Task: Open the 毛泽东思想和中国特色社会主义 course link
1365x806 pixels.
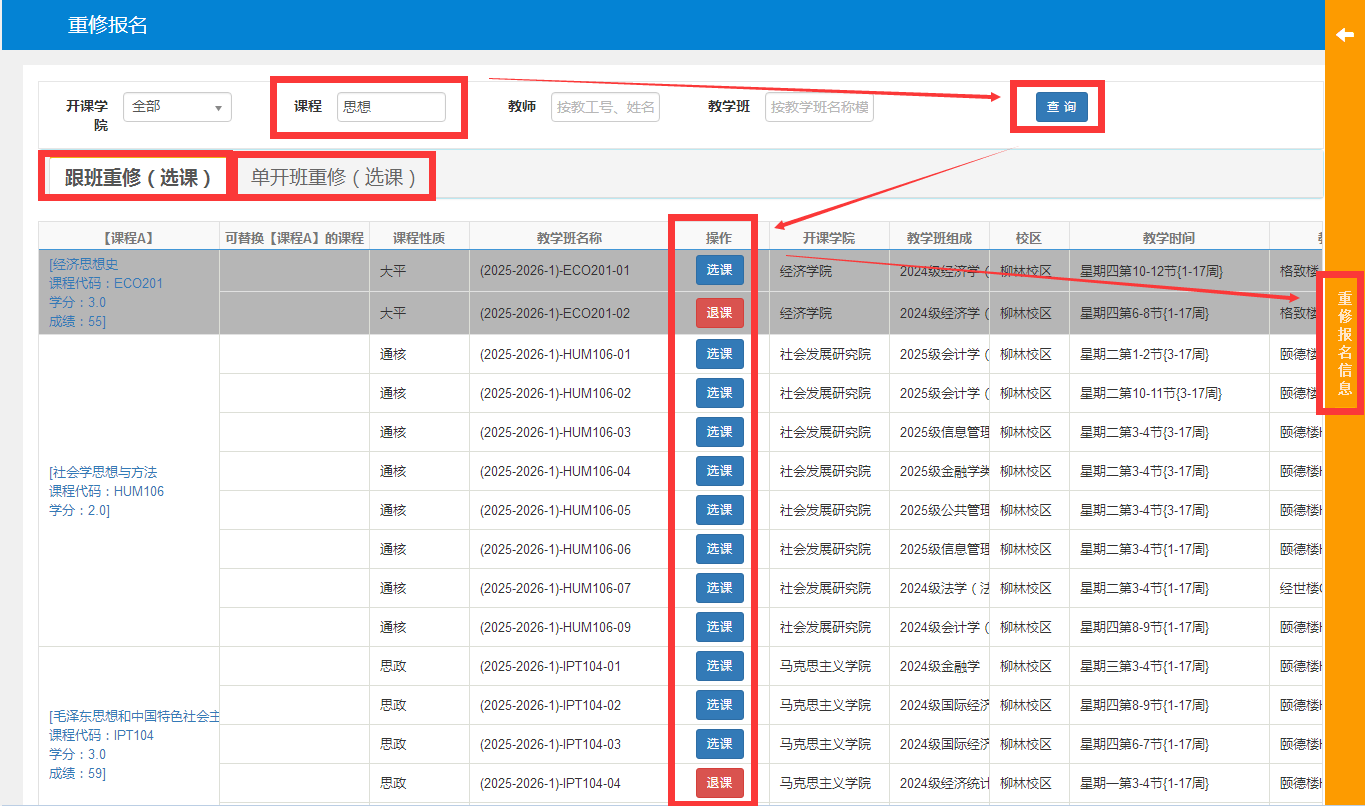Action: click(x=135, y=717)
